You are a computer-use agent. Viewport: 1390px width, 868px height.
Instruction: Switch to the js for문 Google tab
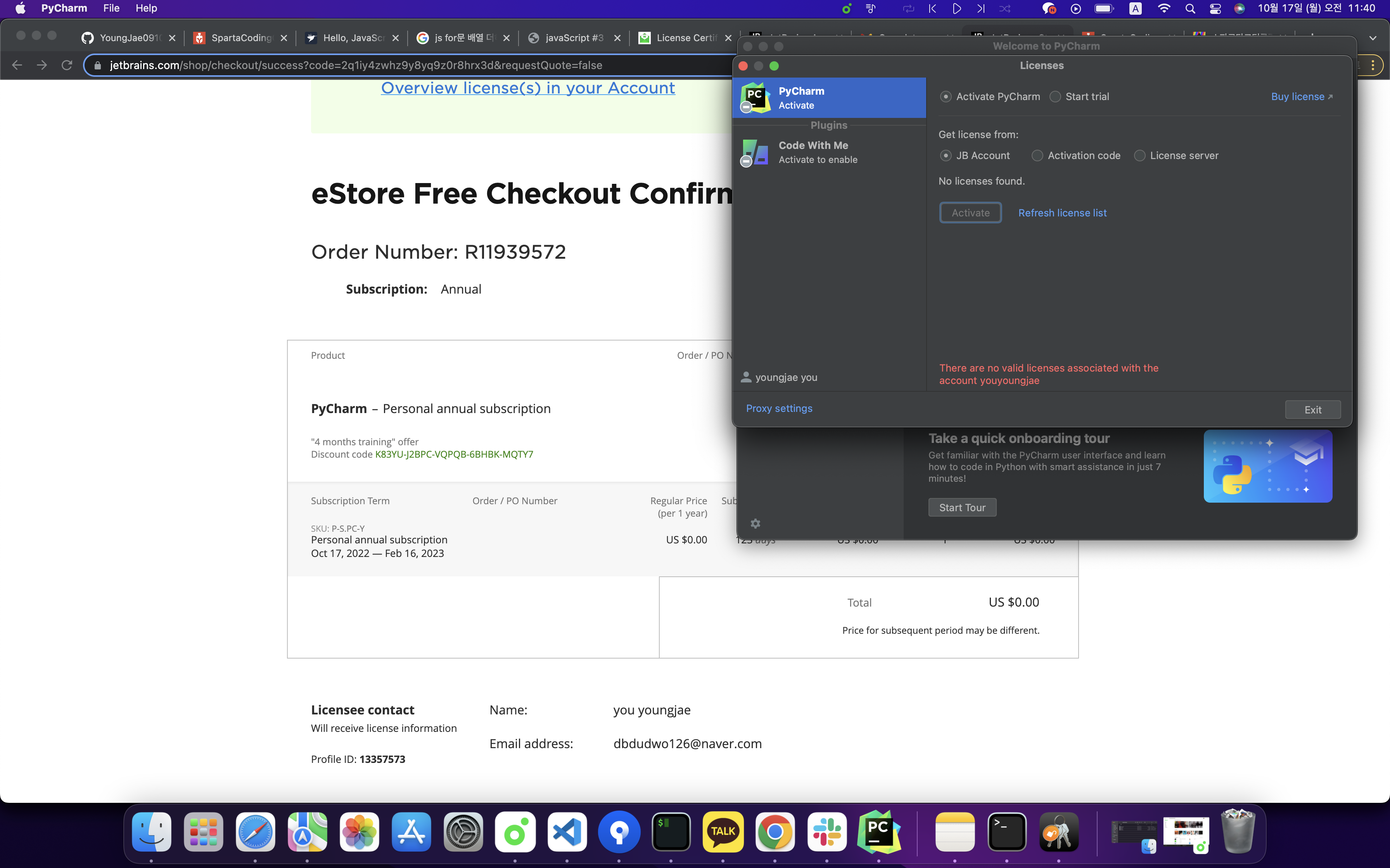[463, 38]
